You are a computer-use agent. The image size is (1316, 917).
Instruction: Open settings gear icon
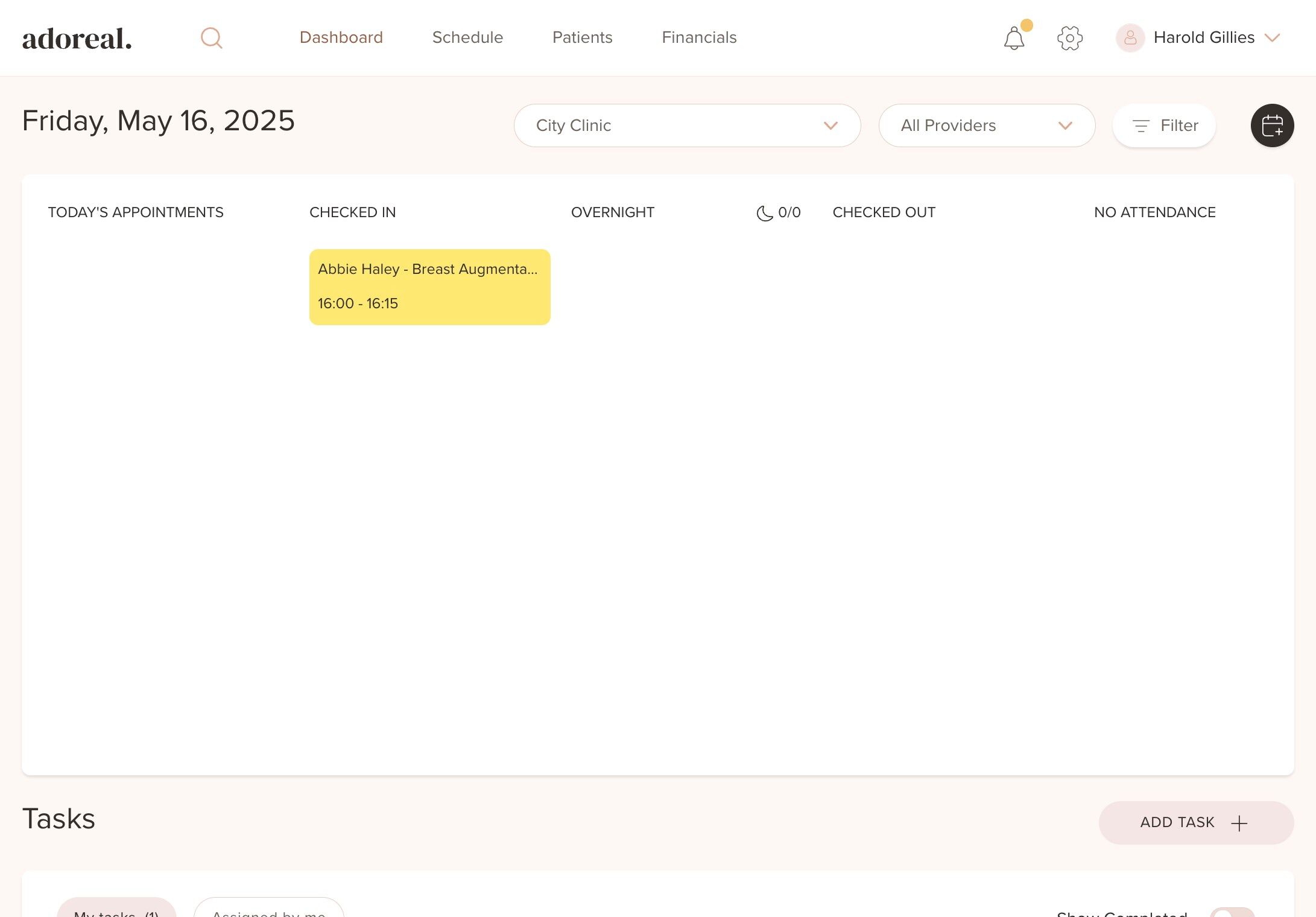click(1069, 38)
